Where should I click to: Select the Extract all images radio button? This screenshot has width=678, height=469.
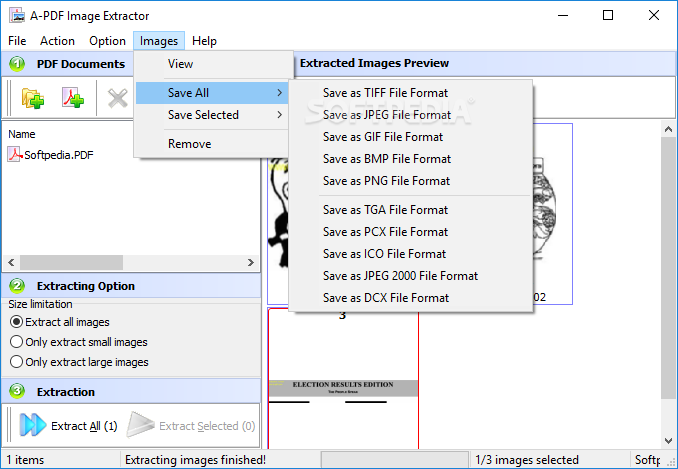coord(16,322)
